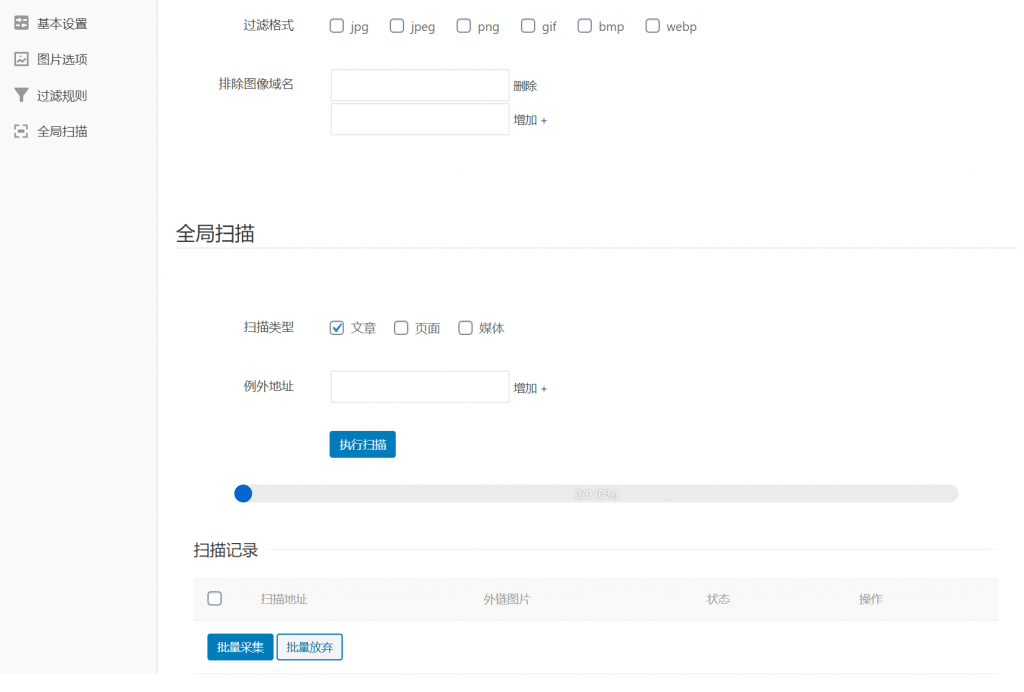Click the 批量采集 button
Screen dimensions: 1024x692
coord(239,647)
